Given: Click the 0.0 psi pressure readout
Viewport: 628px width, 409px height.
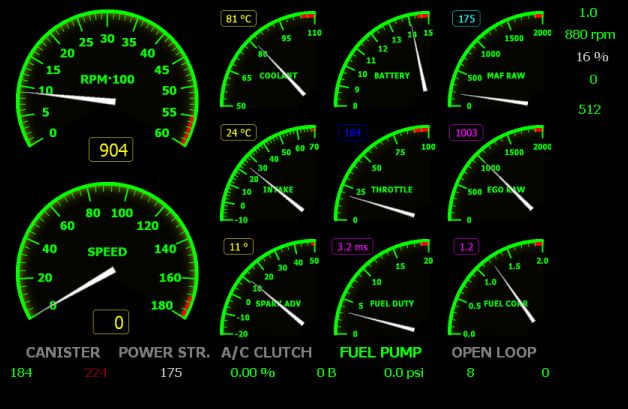Looking at the screenshot, I should (x=406, y=373).
